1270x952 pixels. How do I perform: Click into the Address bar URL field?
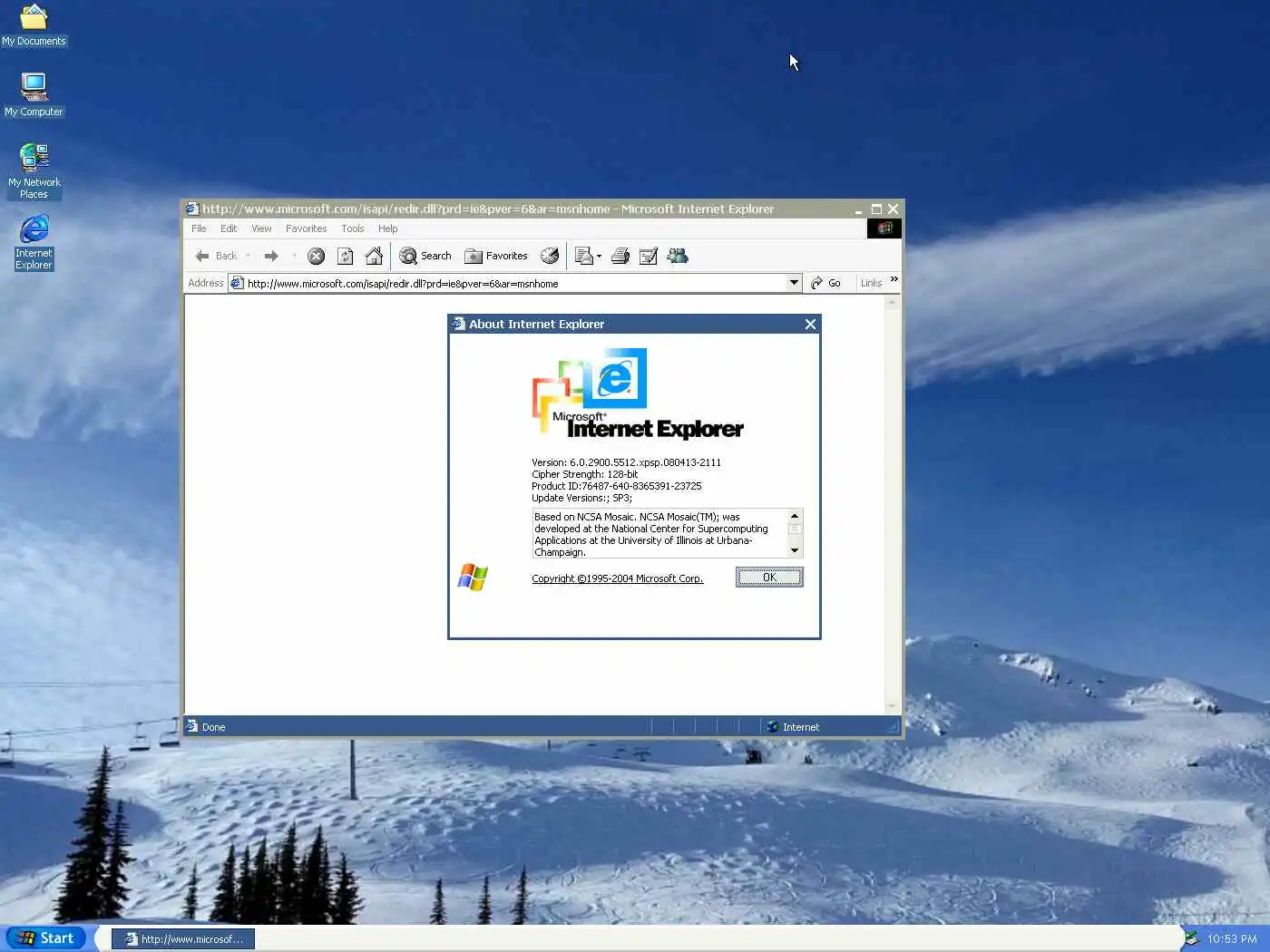click(x=515, y=283)
